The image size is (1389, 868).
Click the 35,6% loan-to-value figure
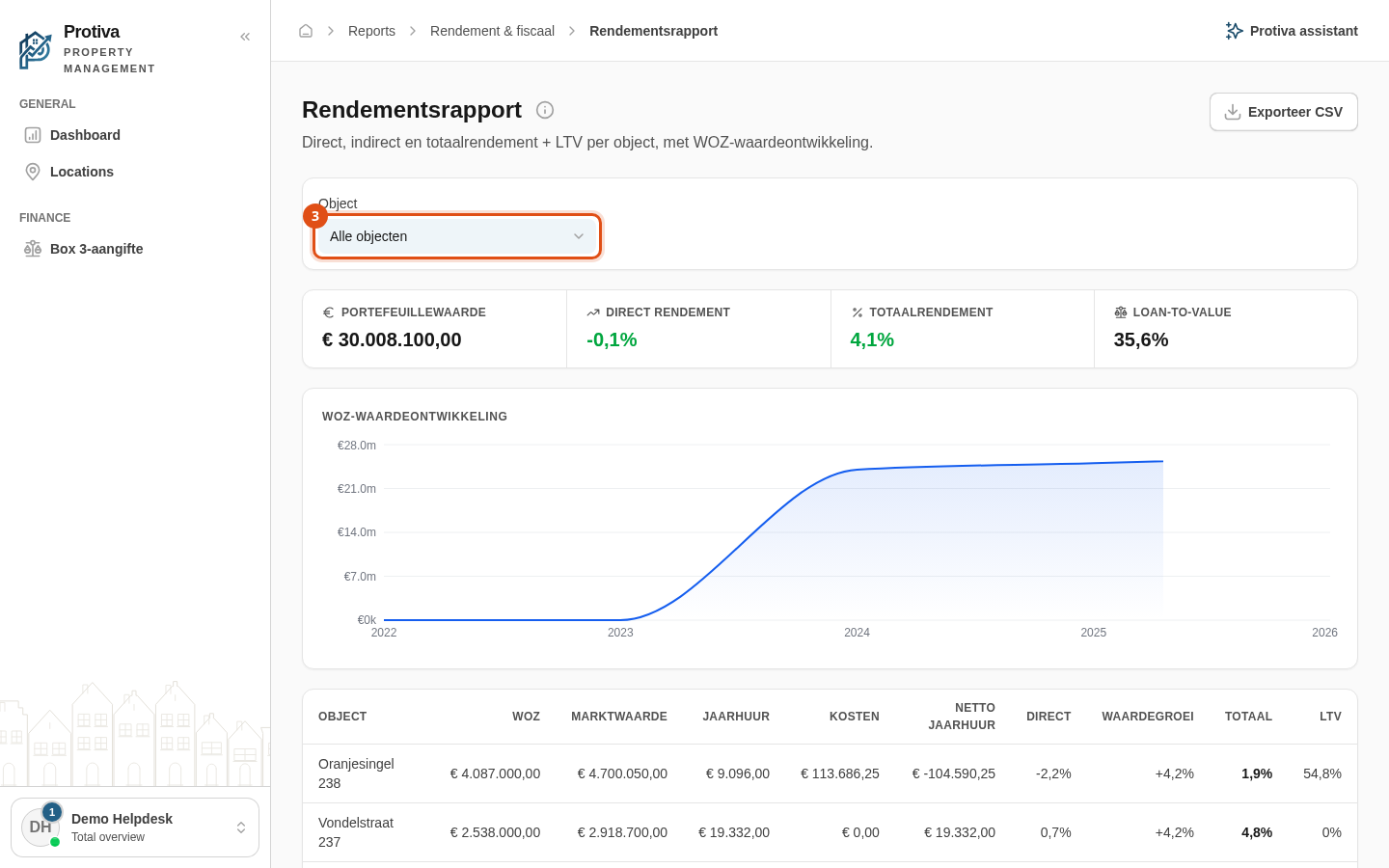tap(1141, 339)
